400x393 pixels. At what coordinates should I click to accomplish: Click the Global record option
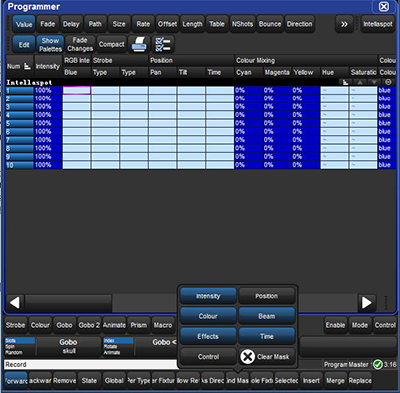tap(114, 381)
